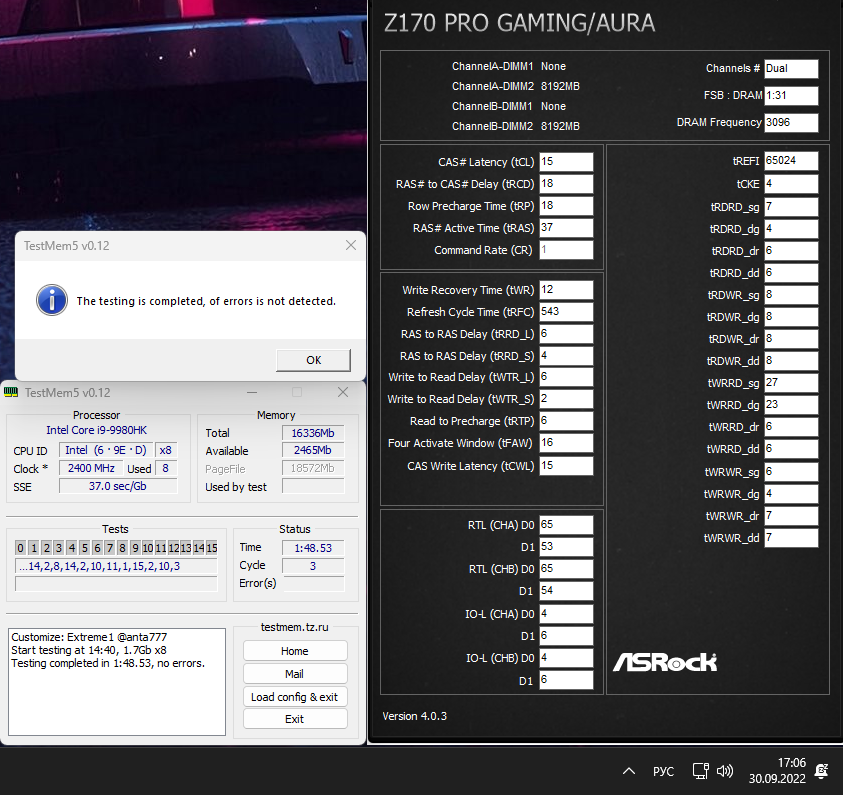Click the Command Rate (CR) field
Image resolution: width=843 pixels, height=795 pixels.
click(566, 250)
